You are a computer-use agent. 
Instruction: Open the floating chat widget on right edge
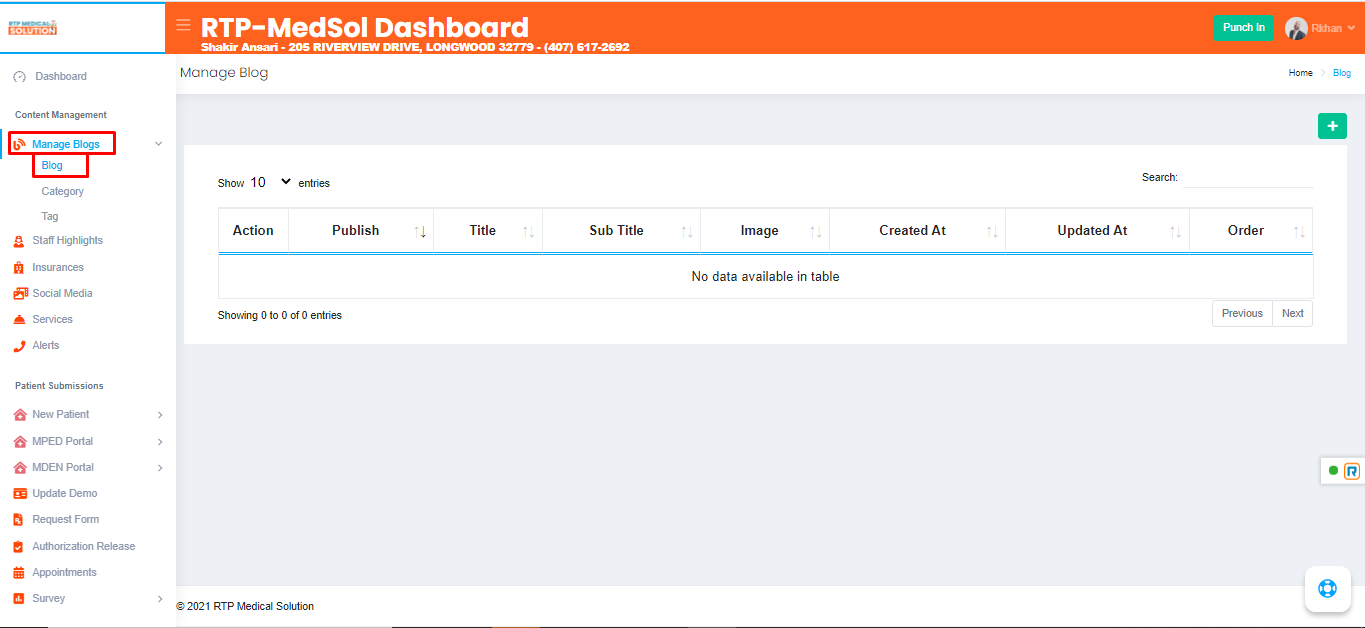pyautogui.click(x=1344, y=470)
